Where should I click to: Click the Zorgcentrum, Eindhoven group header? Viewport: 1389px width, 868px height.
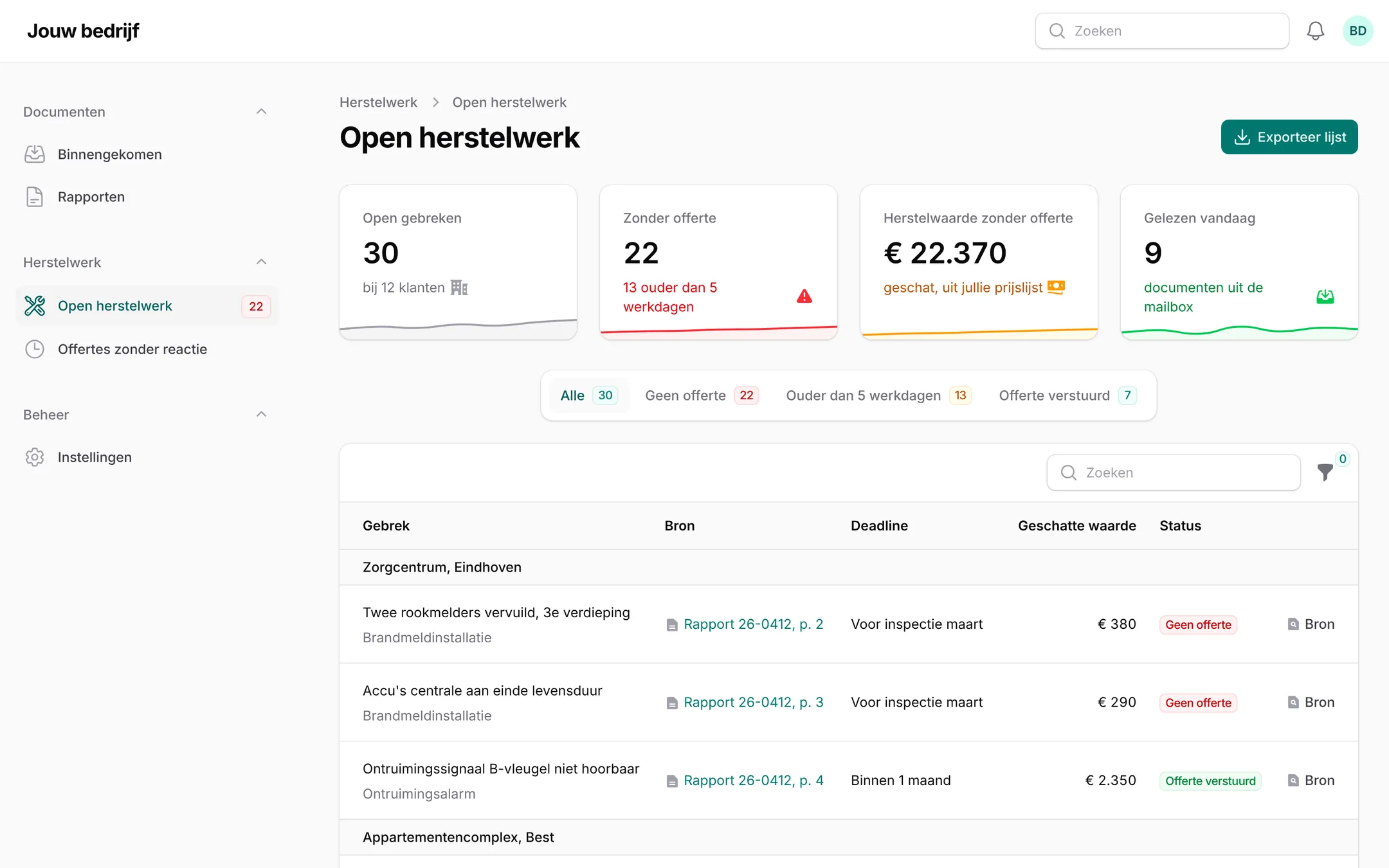coord(849,567)
